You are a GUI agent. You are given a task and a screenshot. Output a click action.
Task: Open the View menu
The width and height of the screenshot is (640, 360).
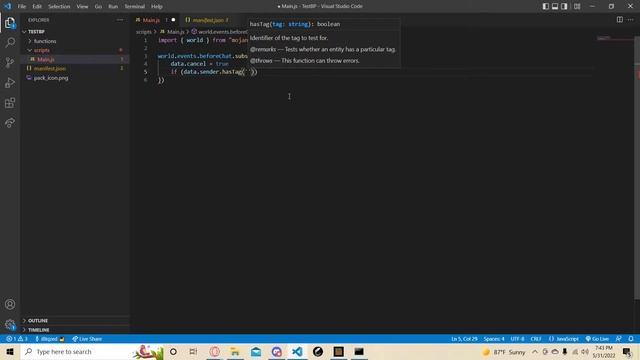coord(82,6)
